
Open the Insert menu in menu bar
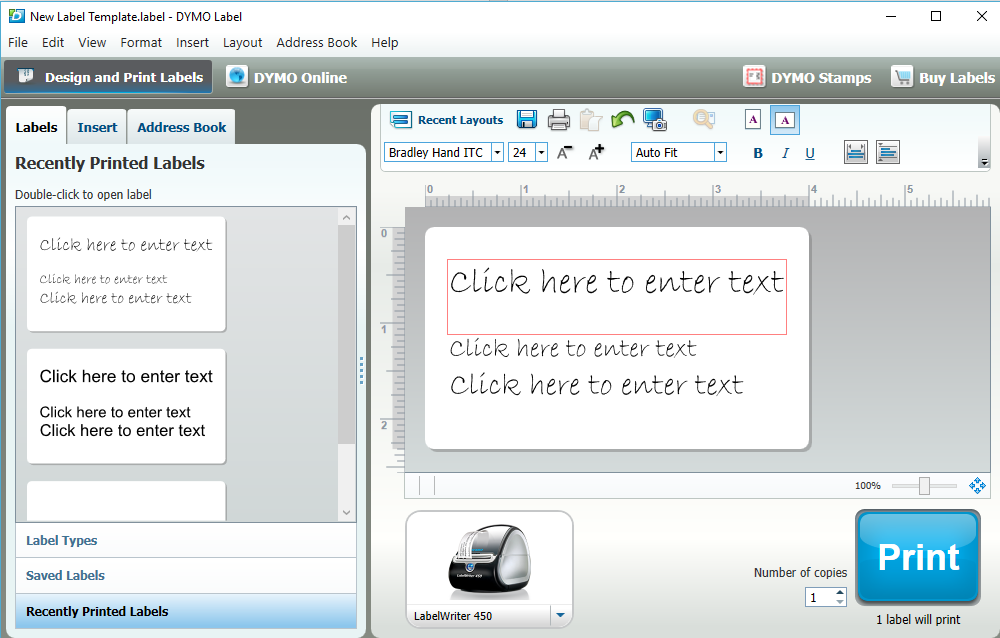pyautogui.click(x=193, y=43)
